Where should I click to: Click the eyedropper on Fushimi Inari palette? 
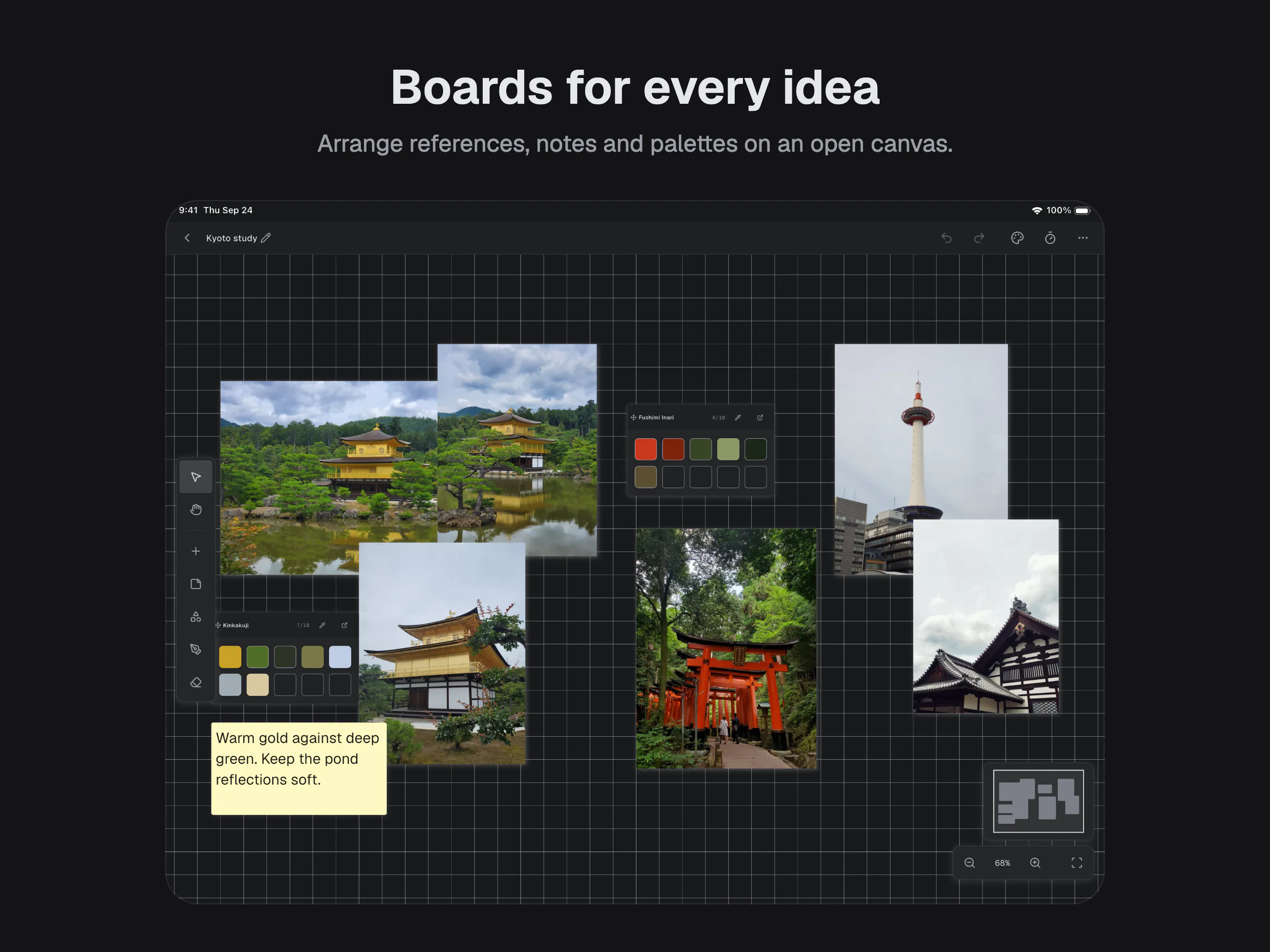click(738, 418)
